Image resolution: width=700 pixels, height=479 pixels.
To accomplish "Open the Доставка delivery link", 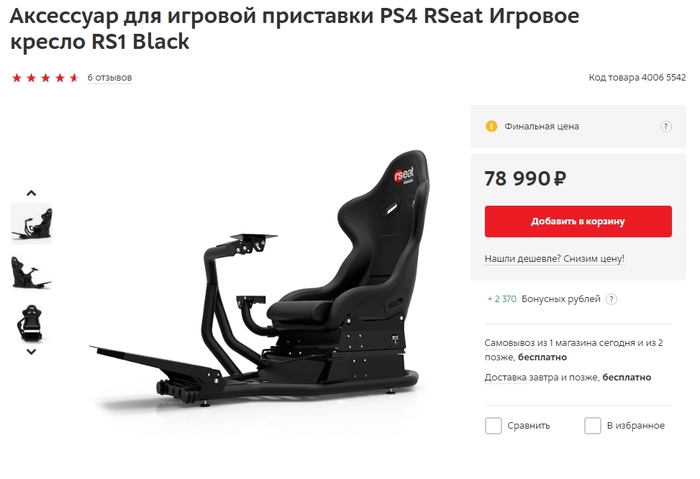I will (x=505, y=377).
